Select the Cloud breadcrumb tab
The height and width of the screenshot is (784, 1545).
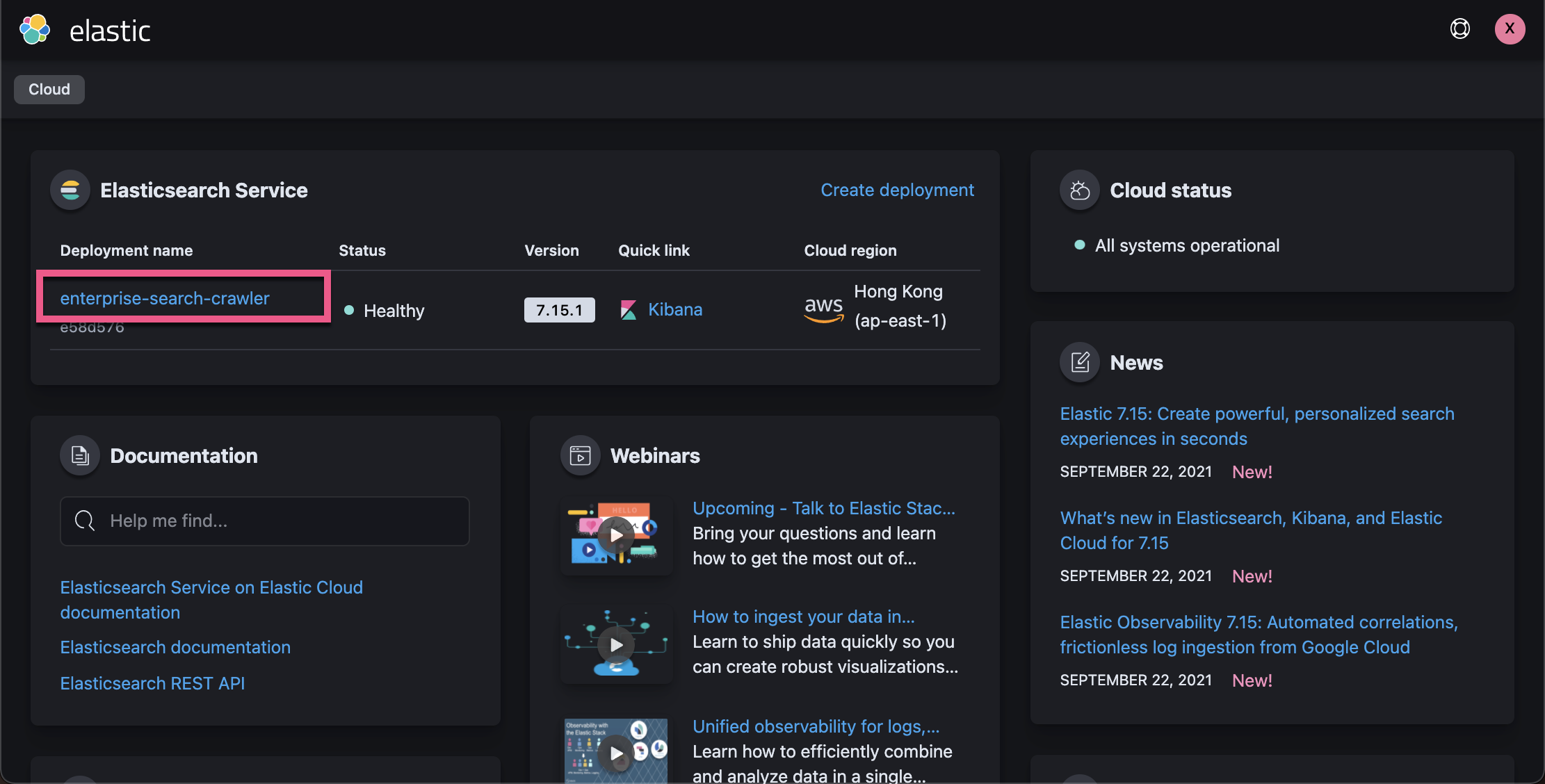tap(49, 89)
